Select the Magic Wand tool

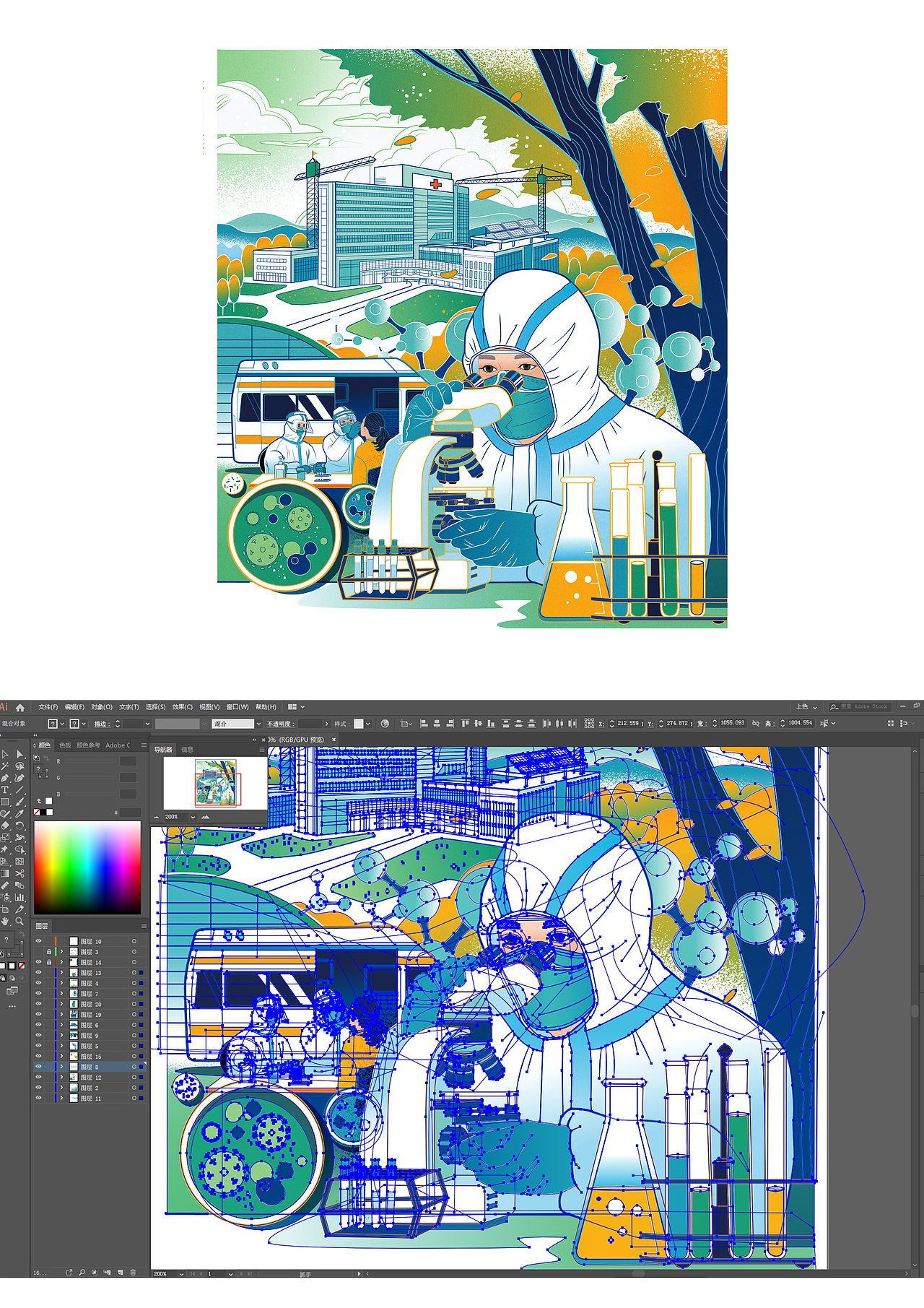[x=4, y=766]
